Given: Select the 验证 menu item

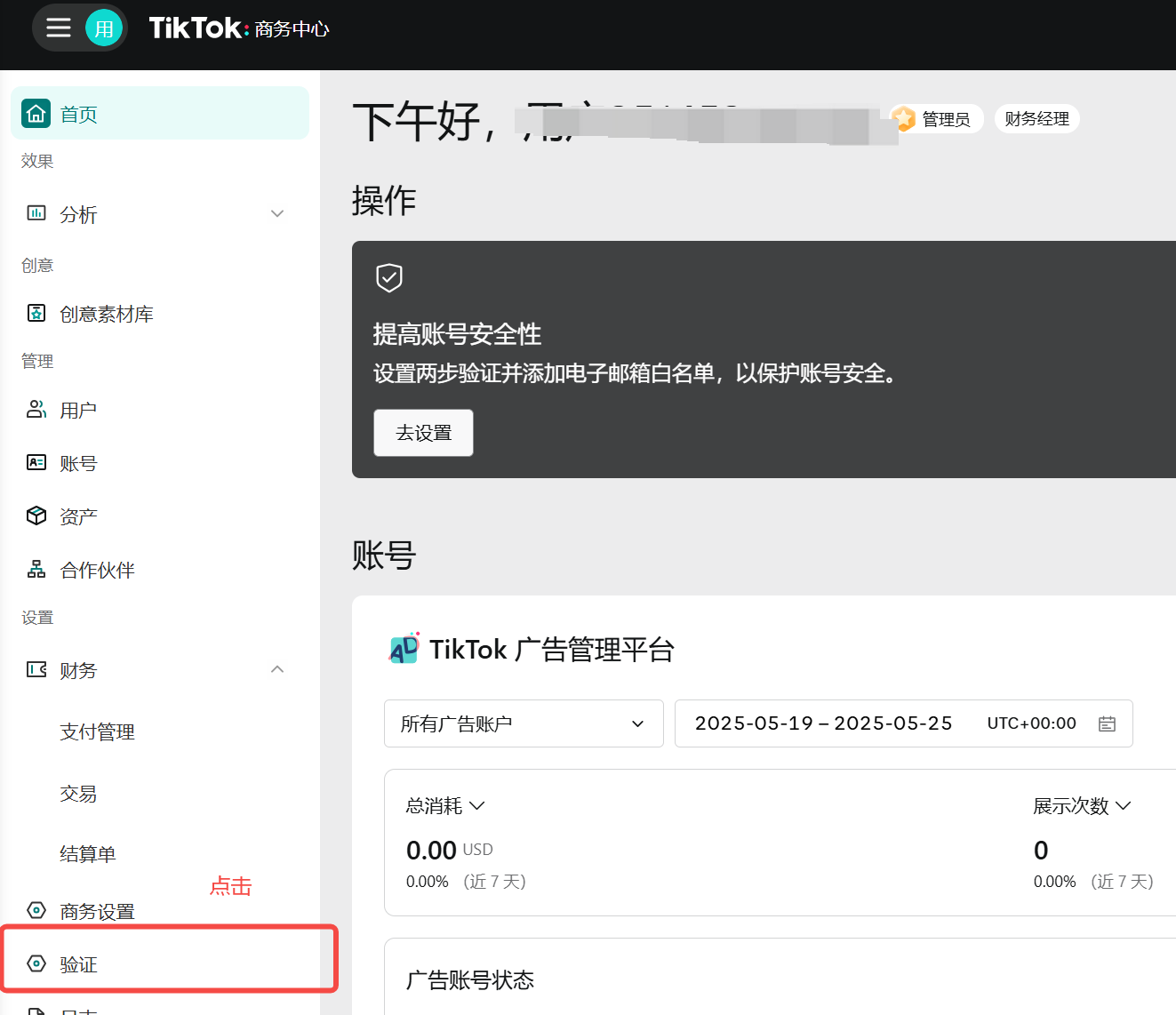Looking at the screenshot, I should pos(78,964).
